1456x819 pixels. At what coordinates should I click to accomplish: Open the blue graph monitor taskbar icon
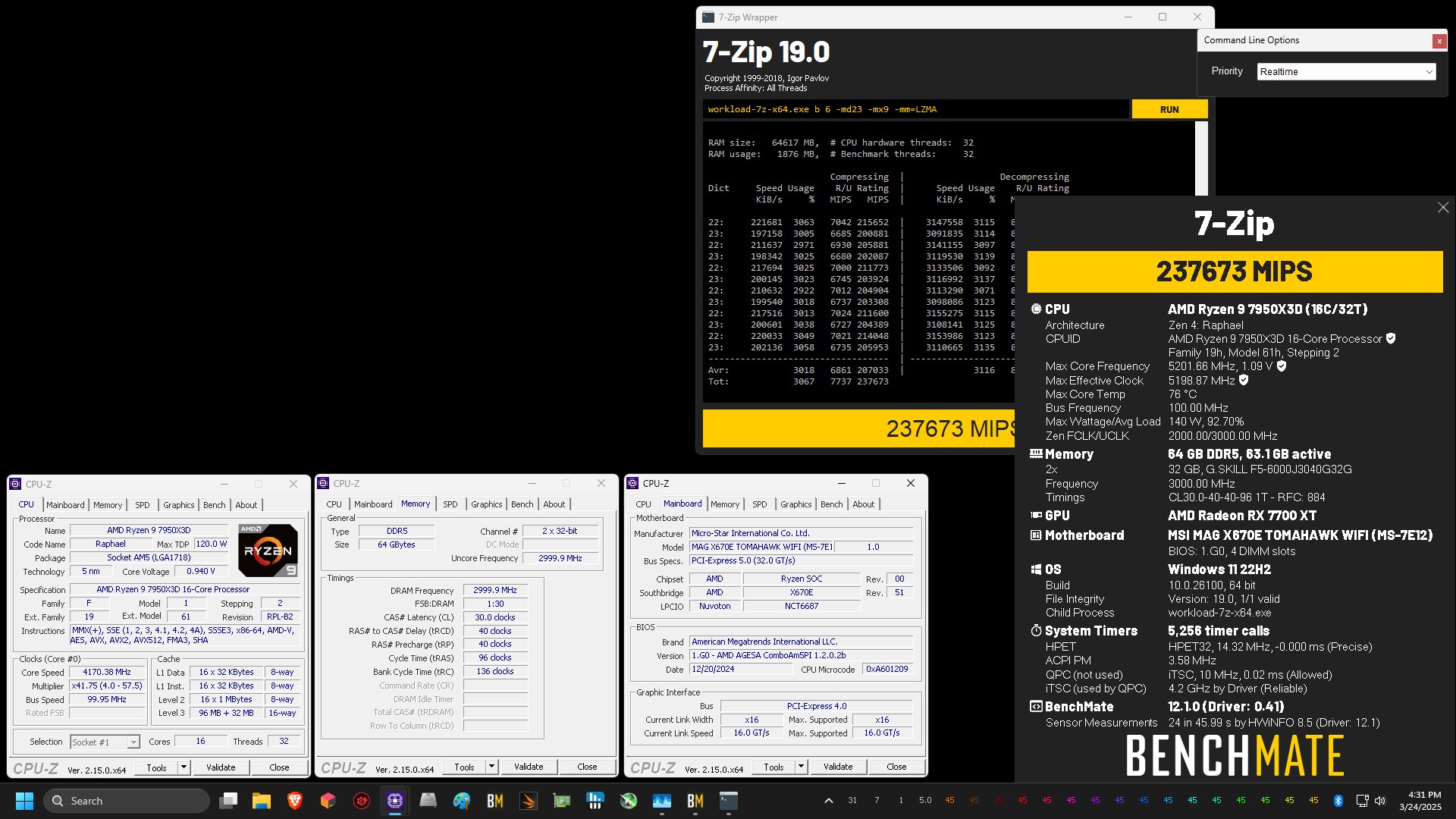[x=662, y=801]
